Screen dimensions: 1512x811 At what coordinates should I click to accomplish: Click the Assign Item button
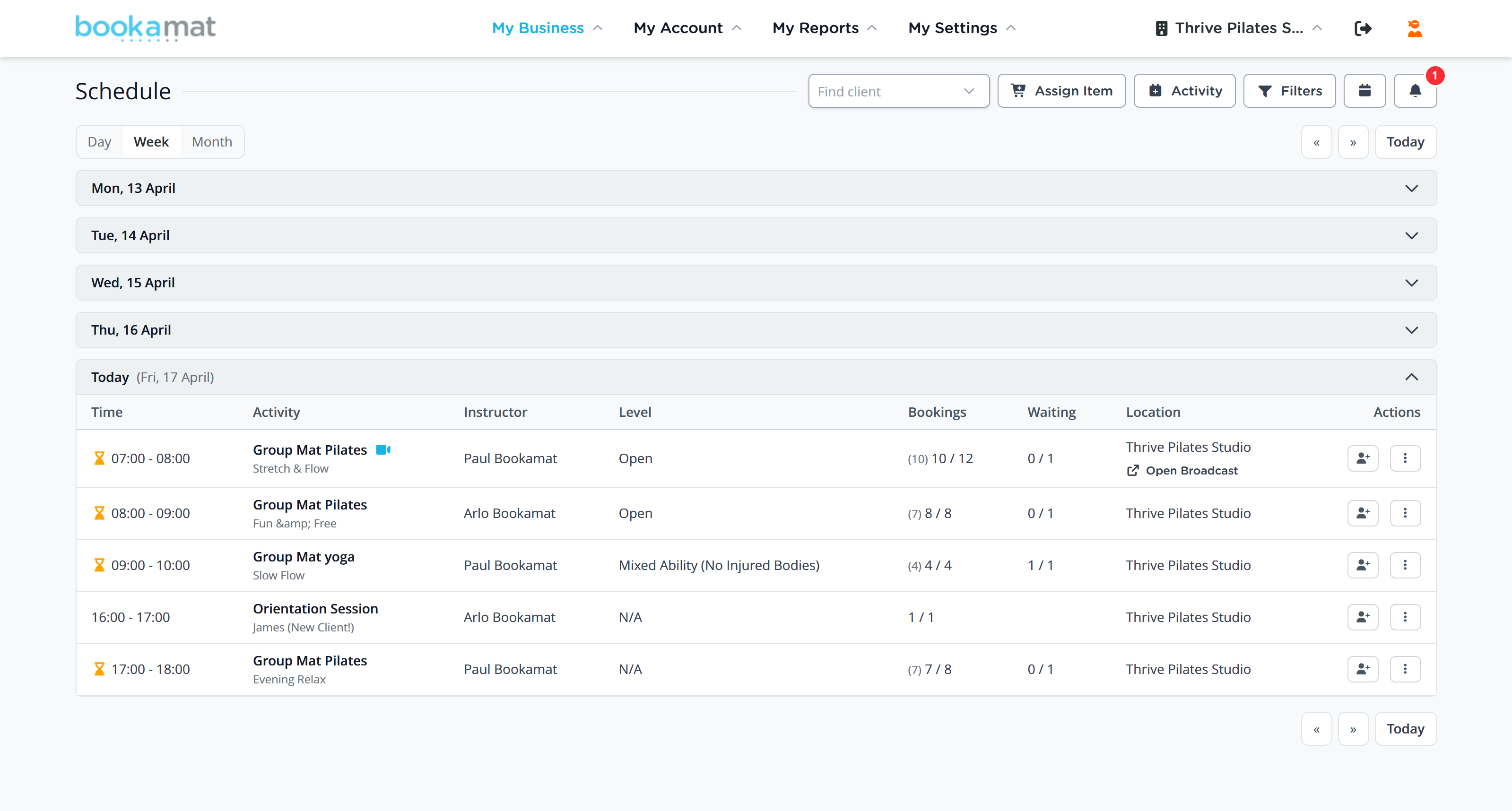1061,90
